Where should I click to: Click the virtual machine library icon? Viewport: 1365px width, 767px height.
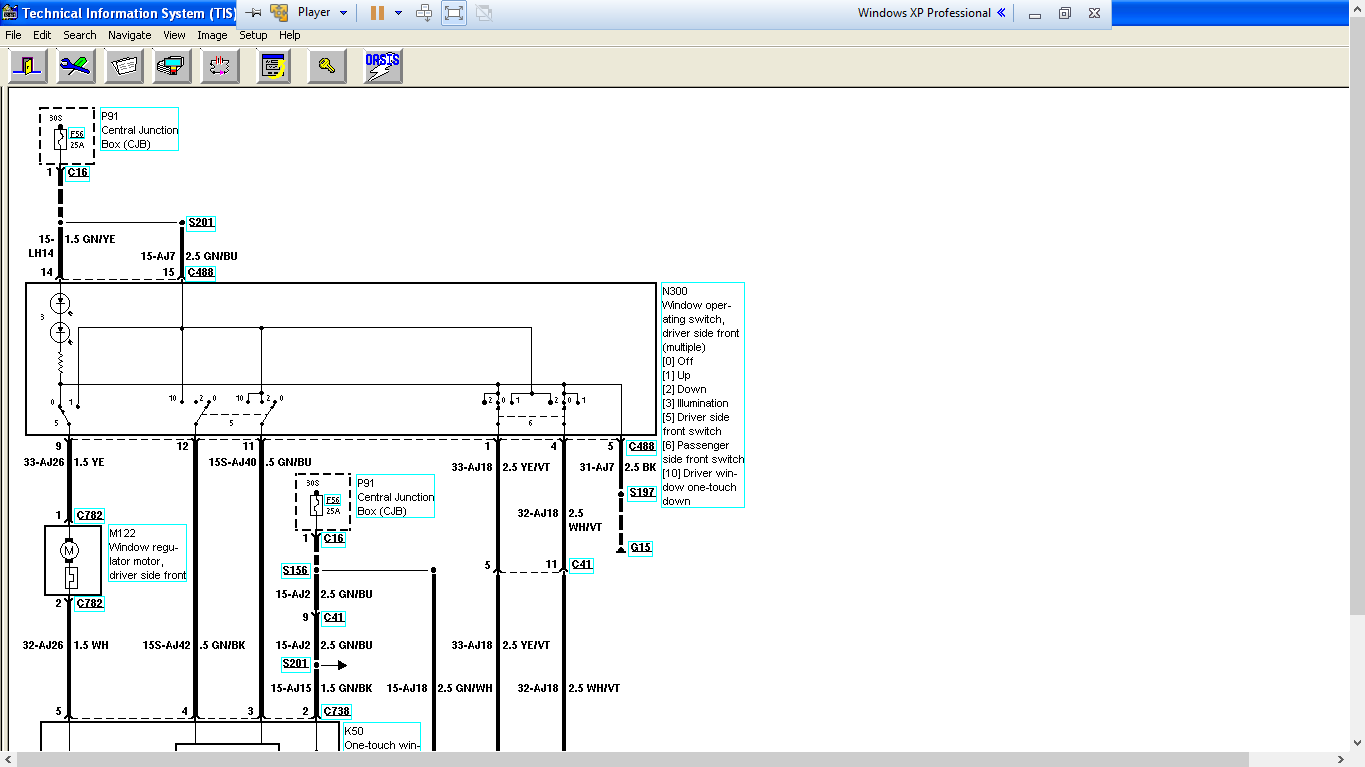(279, 13)
